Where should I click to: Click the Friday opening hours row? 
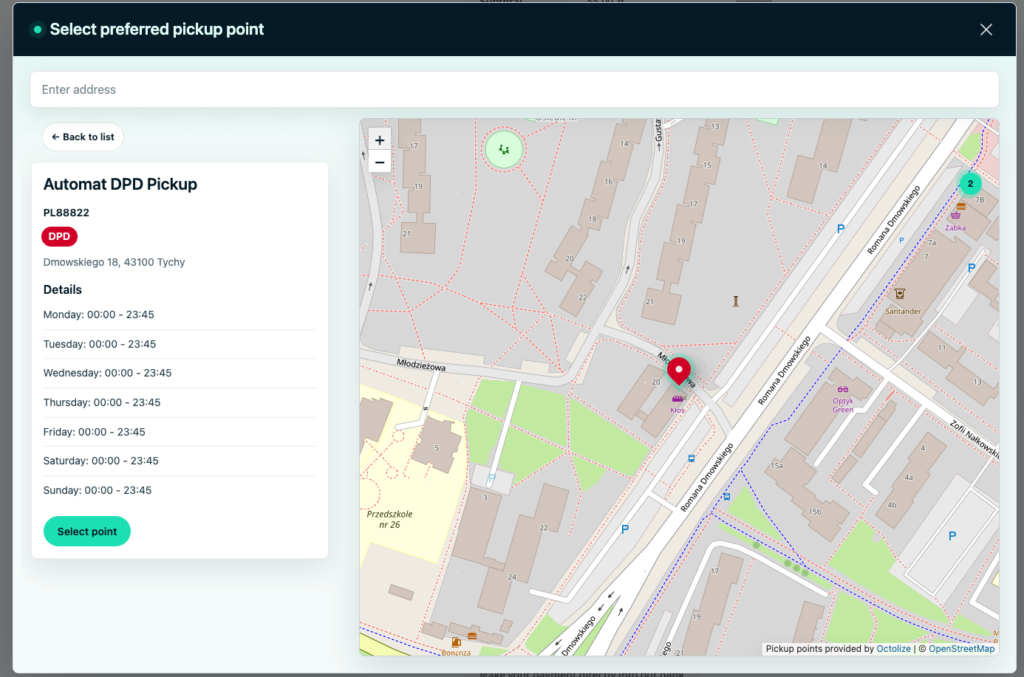[180, 432]
